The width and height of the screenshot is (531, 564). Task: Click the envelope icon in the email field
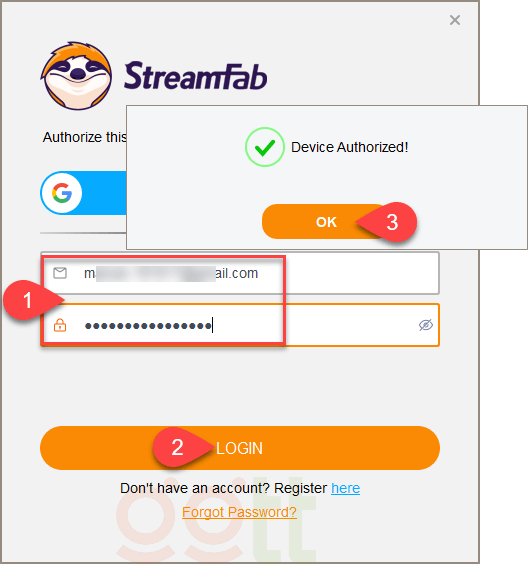tap(60, 273)
